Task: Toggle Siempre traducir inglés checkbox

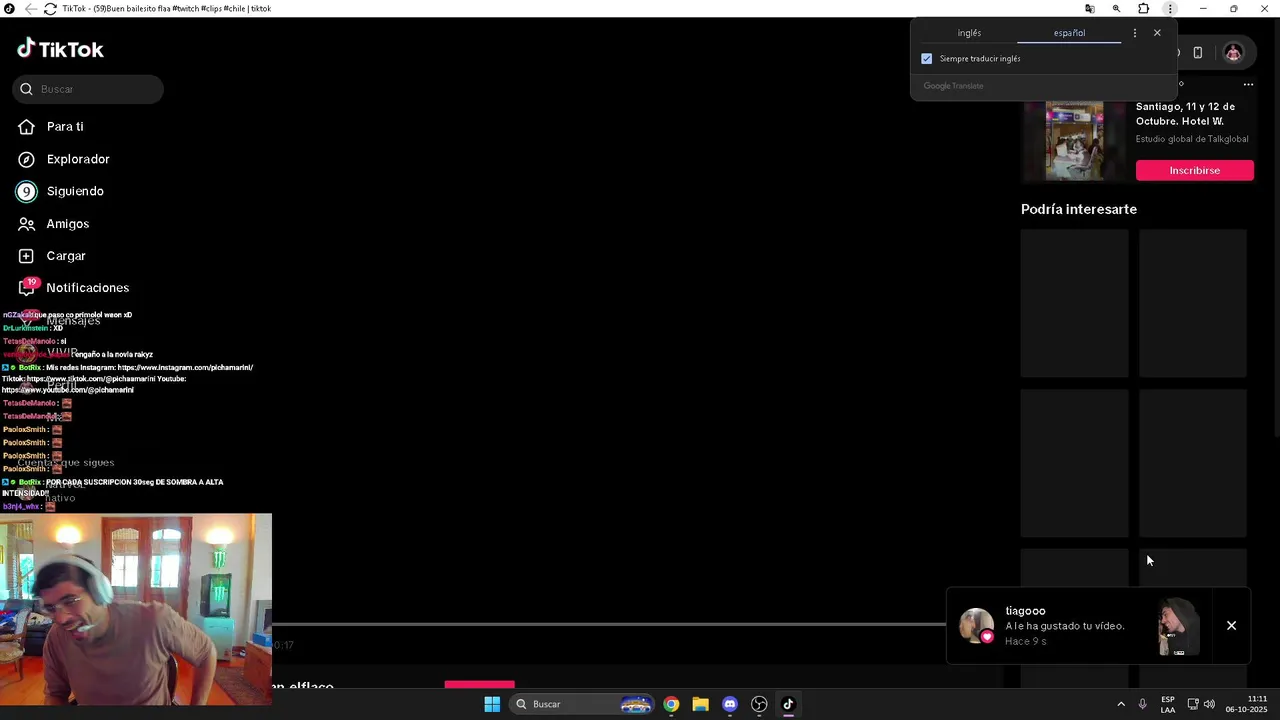Action: coord(926,59)
